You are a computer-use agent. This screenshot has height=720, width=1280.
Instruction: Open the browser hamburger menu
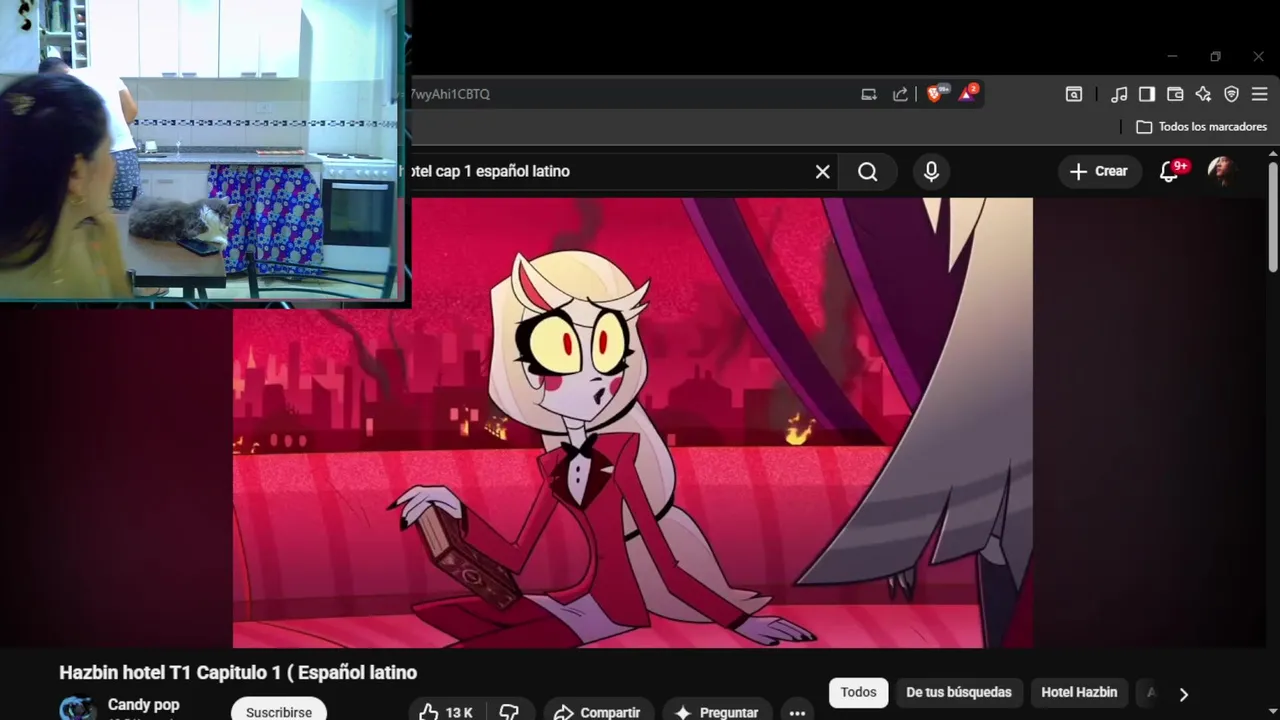click(x=1260, y=94)
